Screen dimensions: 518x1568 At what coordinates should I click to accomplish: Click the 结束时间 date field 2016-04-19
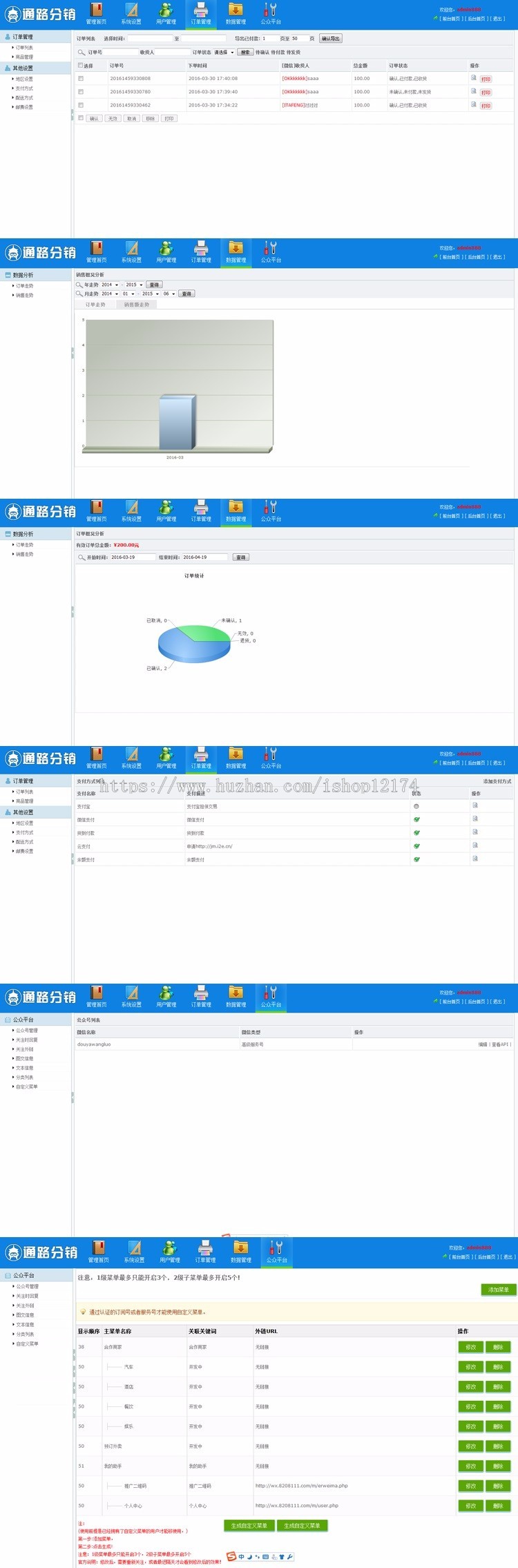point(204,557)
